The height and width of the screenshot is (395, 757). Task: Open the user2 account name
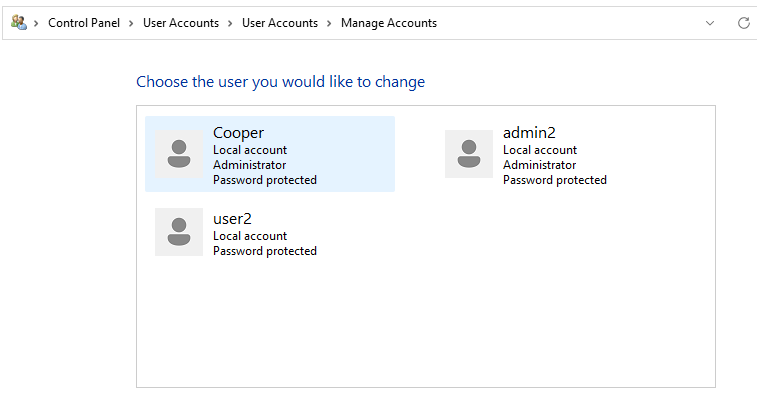pos(232,219)
